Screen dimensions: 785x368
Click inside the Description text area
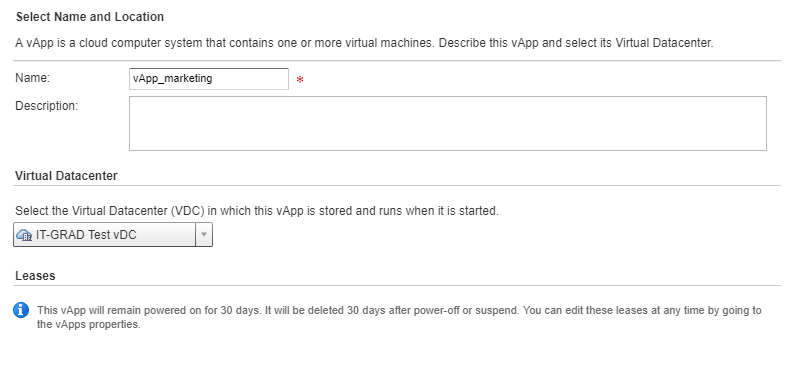[448, 123]
